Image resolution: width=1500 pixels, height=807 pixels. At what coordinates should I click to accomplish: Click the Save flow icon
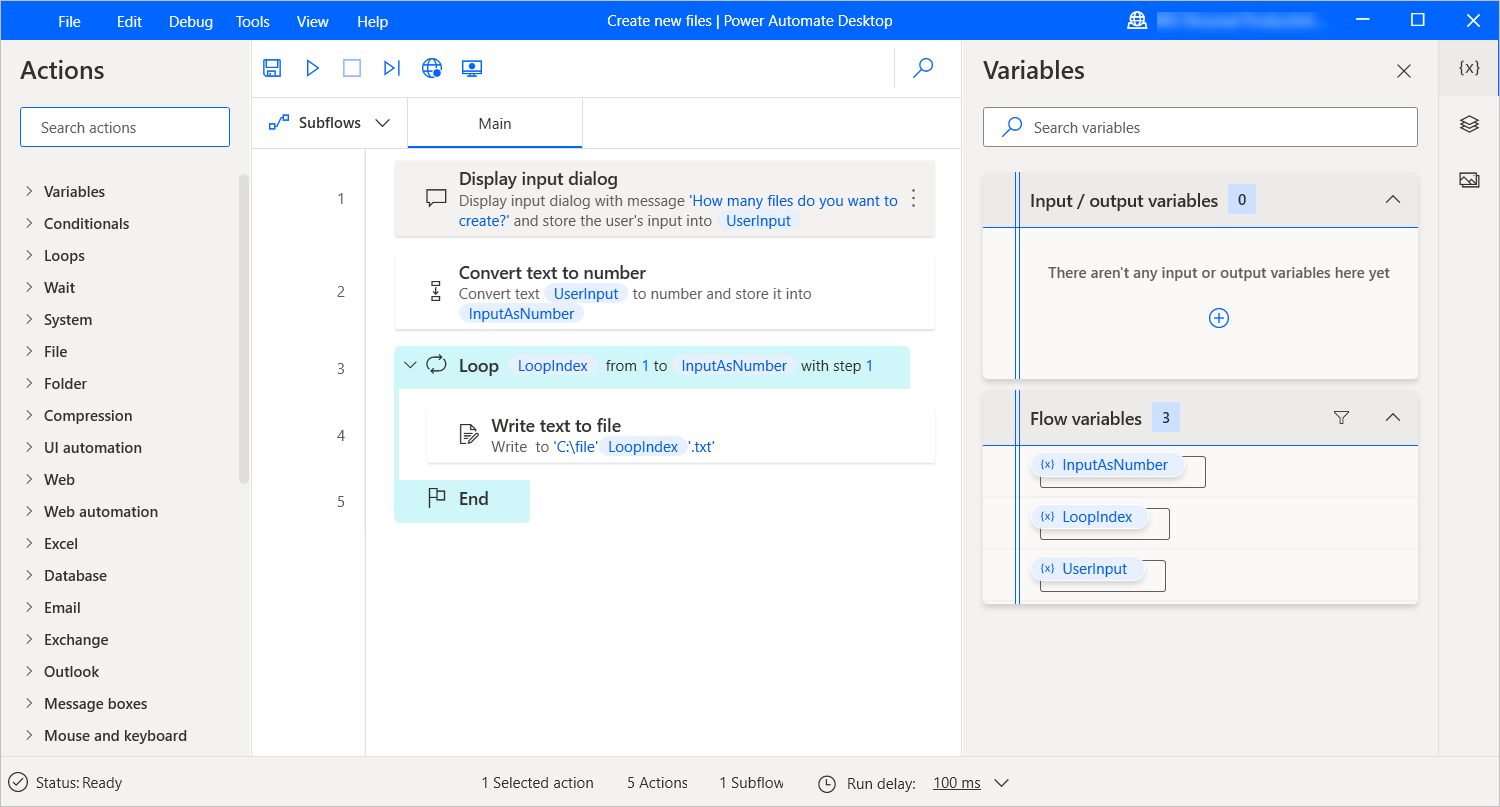[x=272, y=68]
